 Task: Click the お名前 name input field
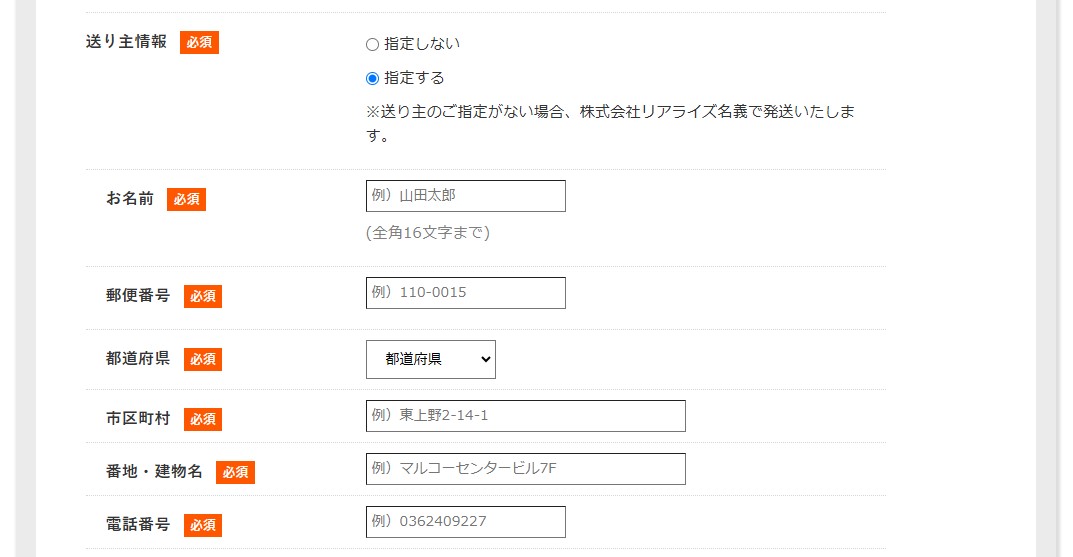(465, 196)
